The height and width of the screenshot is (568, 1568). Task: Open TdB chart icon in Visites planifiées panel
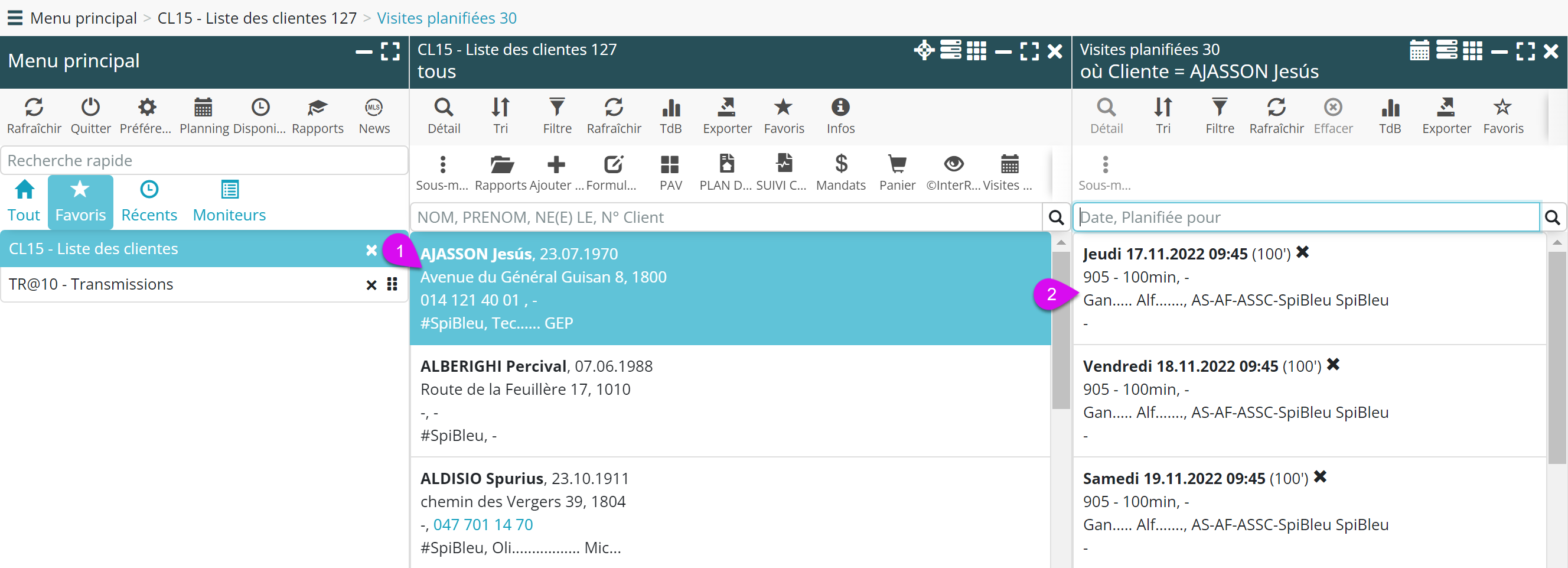coord(1390,109)
